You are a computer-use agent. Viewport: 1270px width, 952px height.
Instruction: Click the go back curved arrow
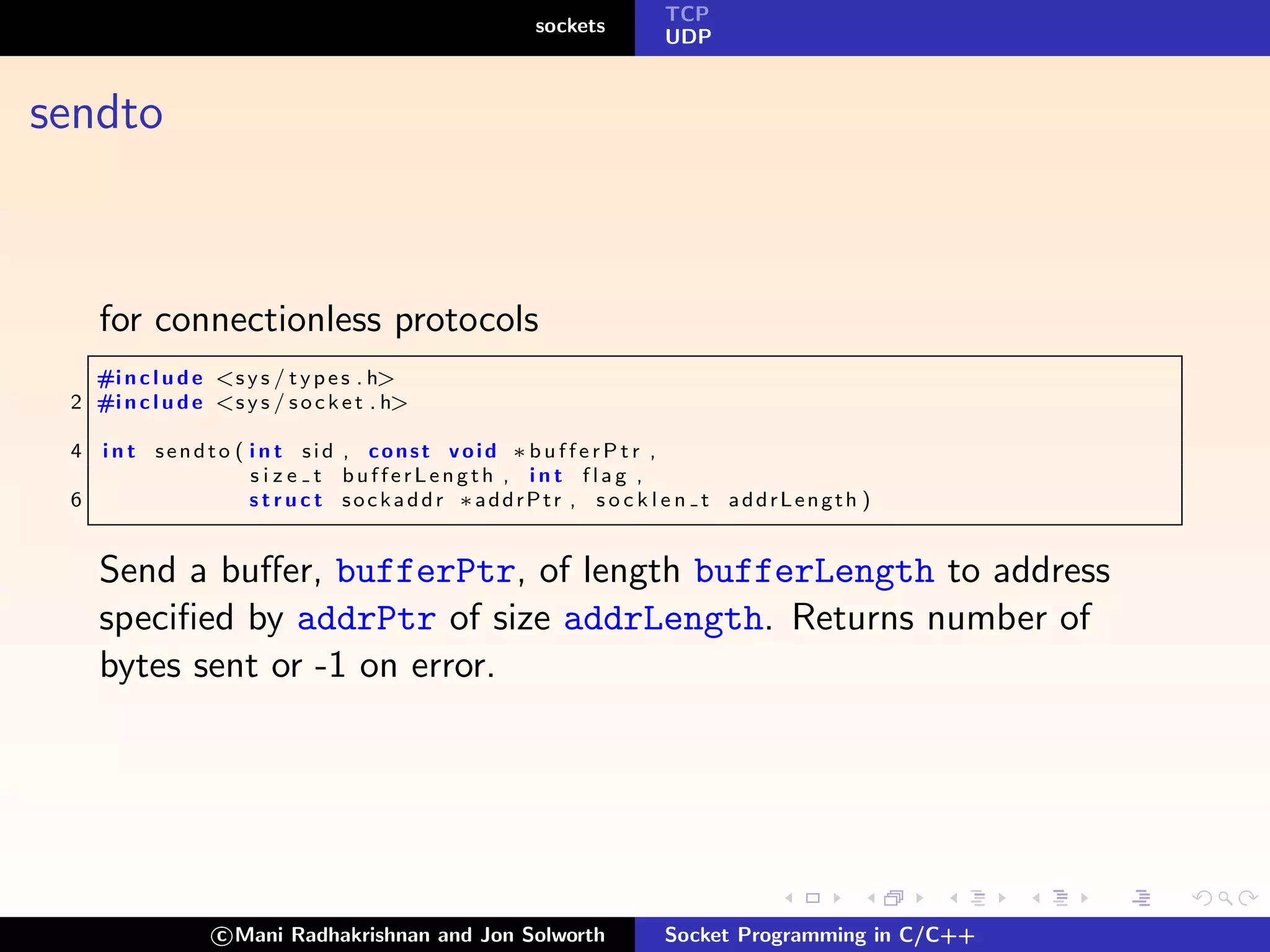click(1202, 898)
